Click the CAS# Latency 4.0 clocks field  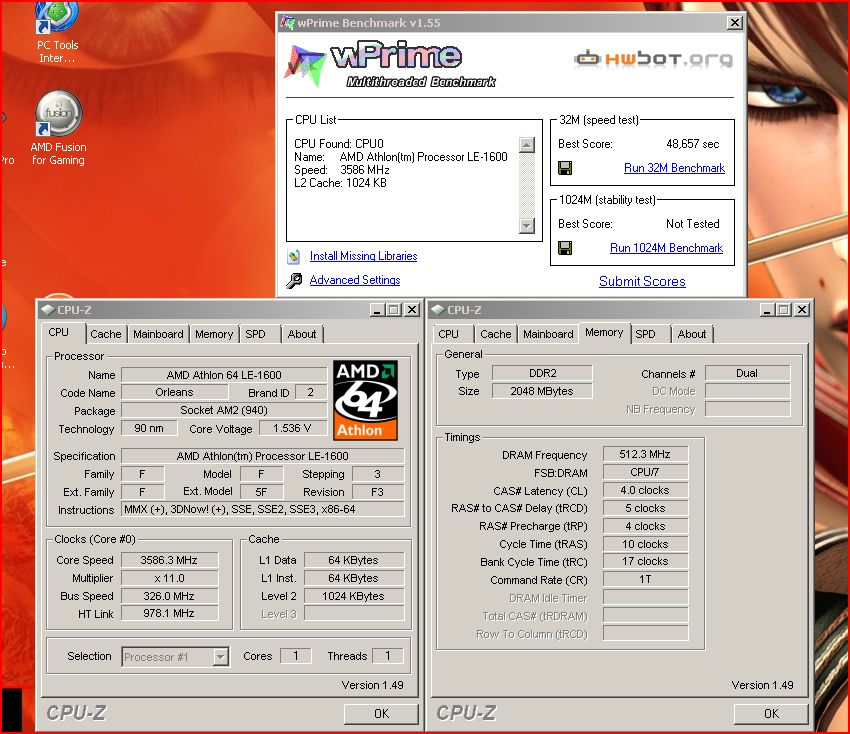[645, 490]
